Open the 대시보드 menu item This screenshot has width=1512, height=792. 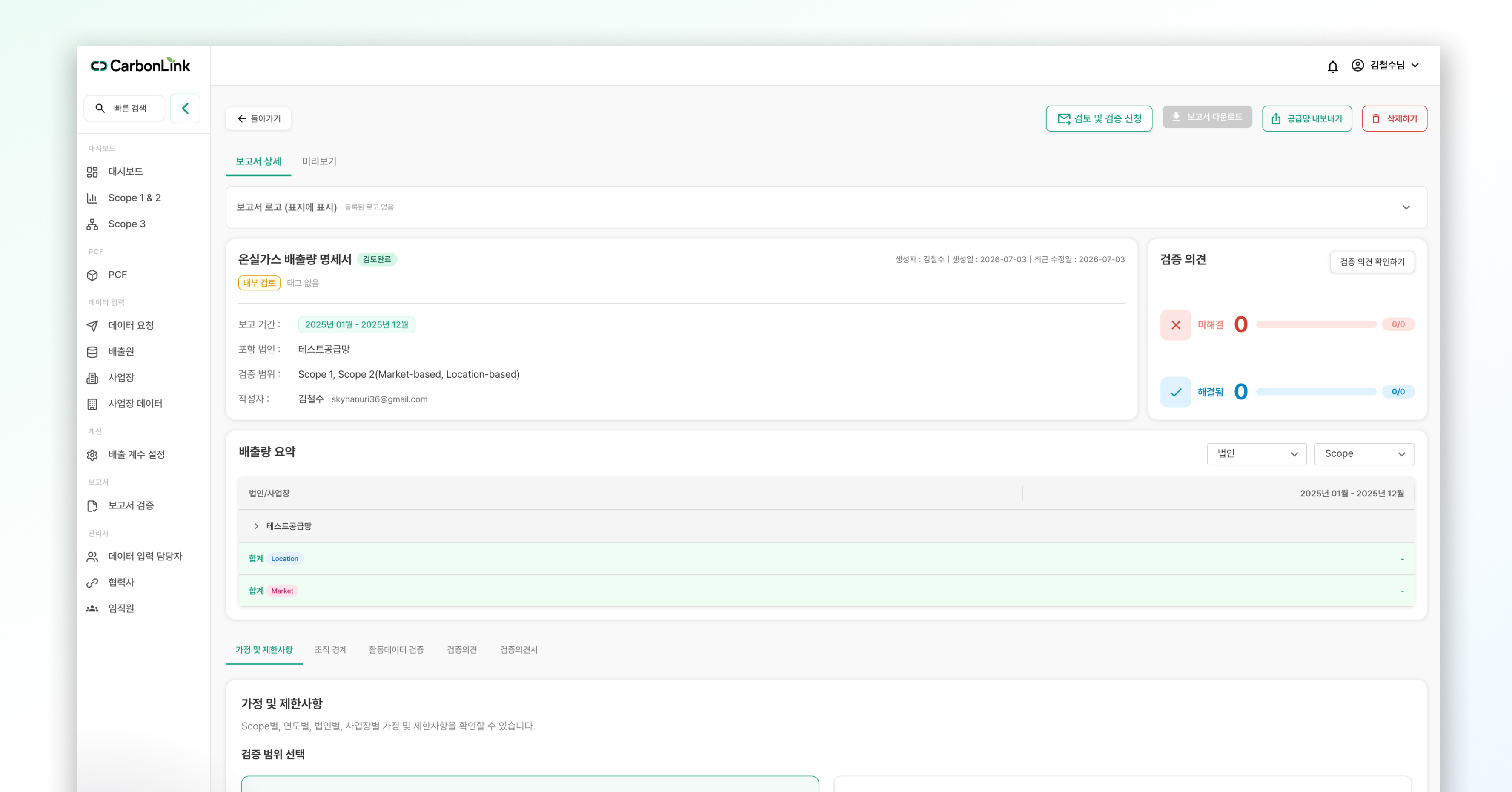[125, 172]
